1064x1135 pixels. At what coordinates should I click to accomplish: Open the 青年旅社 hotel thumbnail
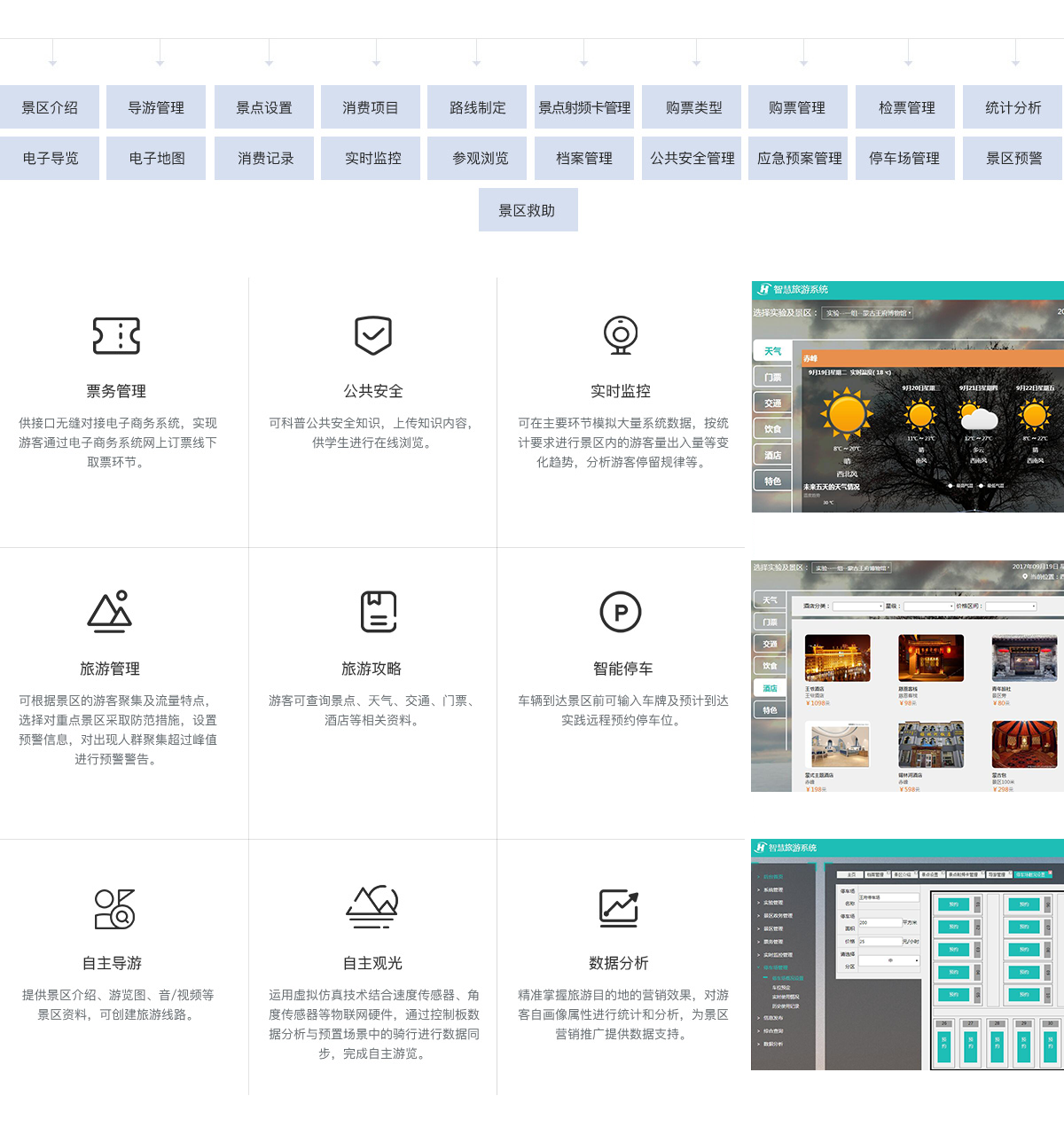pyautogui.click(x=1024, y=658)
